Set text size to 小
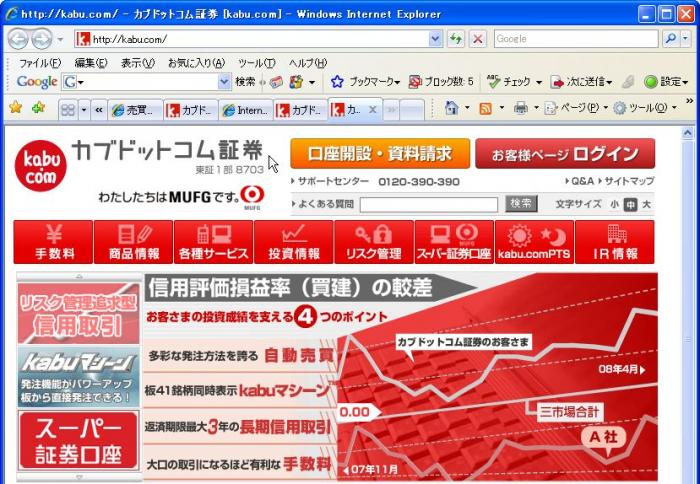Image resolution: width=700 pixels, height=484 pixels. [x=615, y=205]
